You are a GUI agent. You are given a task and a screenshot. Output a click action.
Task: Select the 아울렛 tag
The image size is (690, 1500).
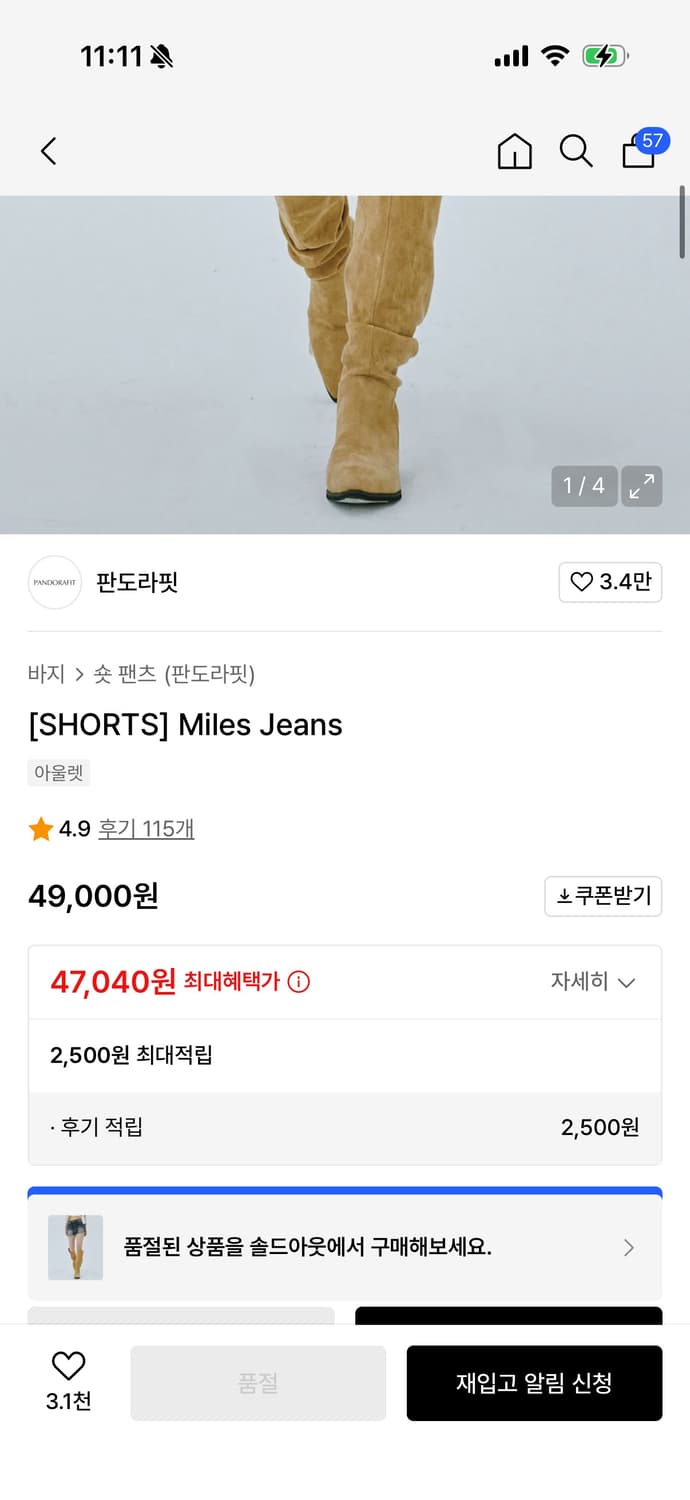click(x=58, y=772)
